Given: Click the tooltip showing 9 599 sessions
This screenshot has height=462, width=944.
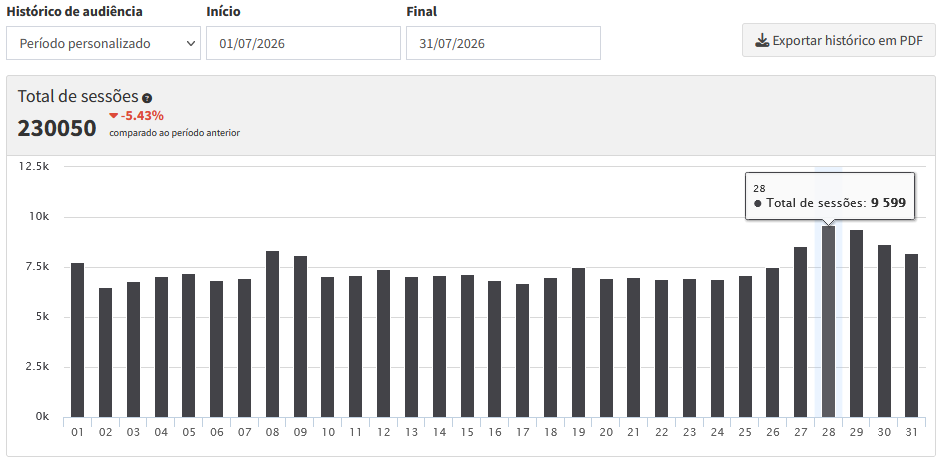Looking at the screenshot, I should (830, 196).
